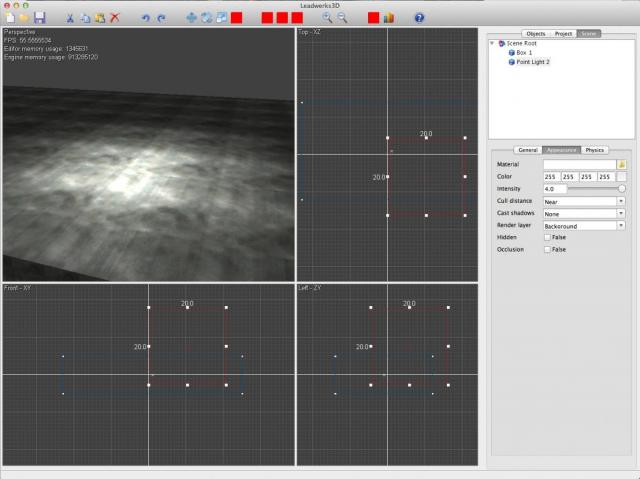Click the Zoom In magnifier icon
This screenshot has height=479, width=640.
coord(327,18)
